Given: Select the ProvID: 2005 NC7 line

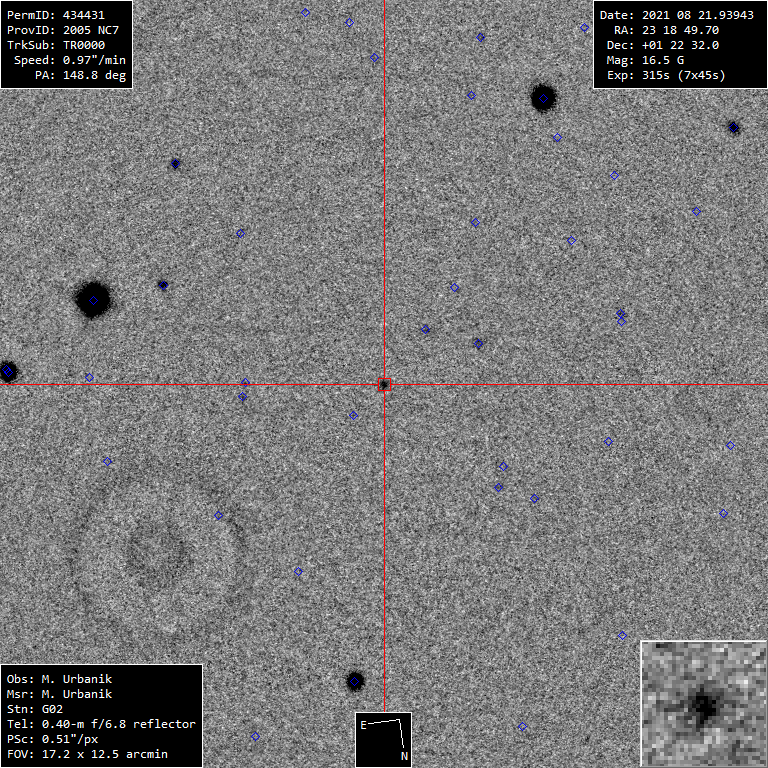Looking at the screenshot, I should click(63, 30).
